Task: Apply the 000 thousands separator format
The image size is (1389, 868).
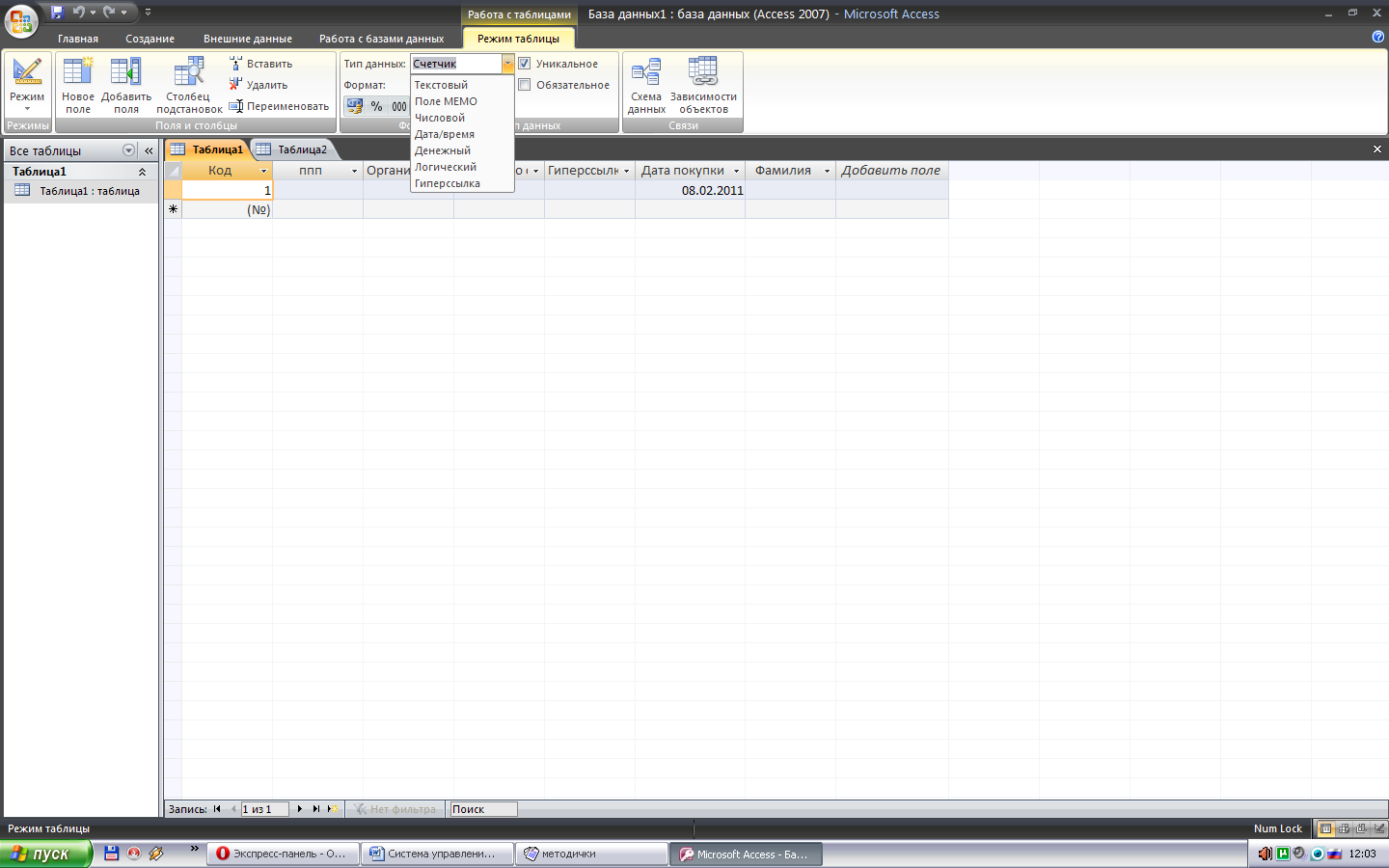Action: (398, 106)
